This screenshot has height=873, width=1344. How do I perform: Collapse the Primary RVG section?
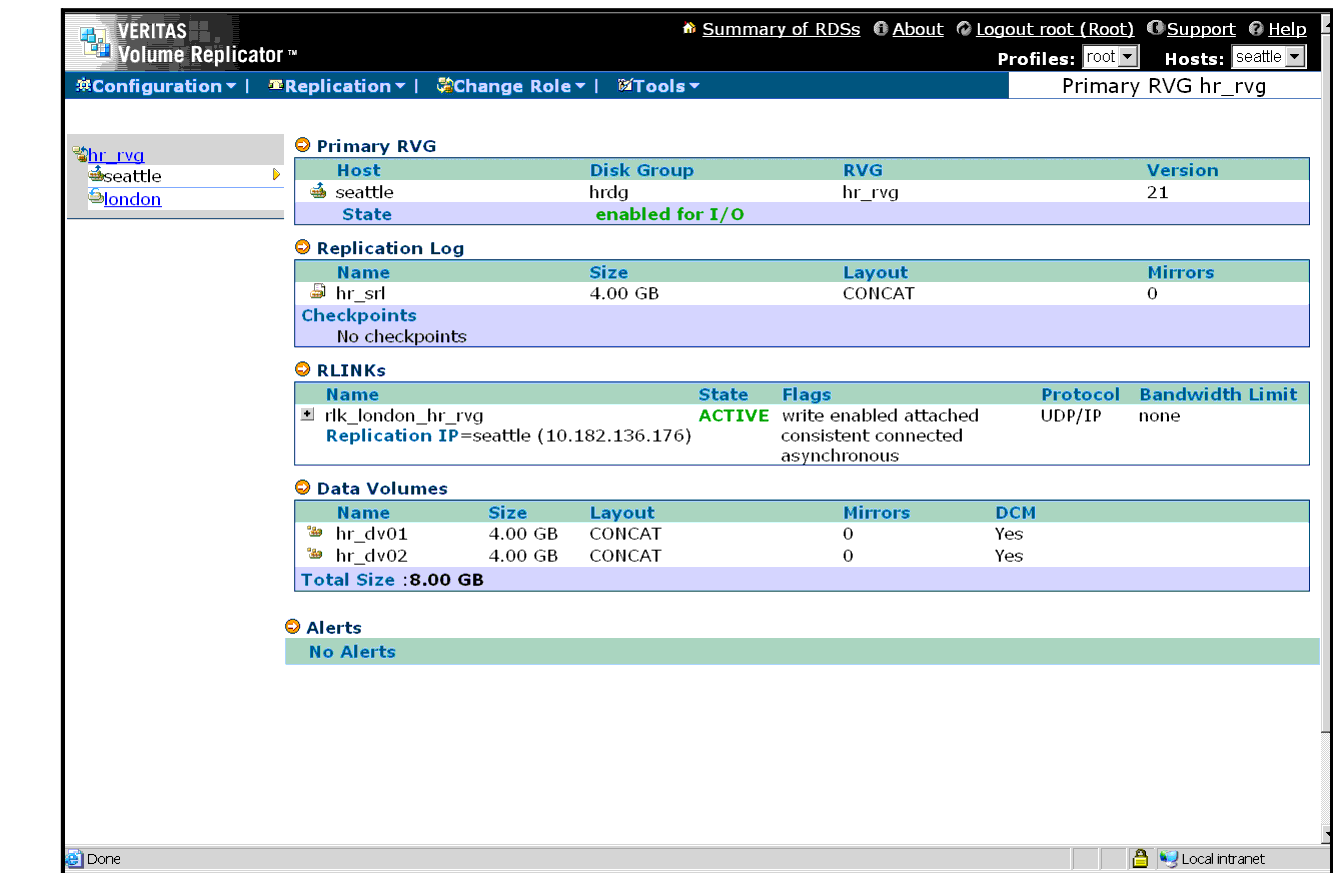click(x=303, y=145)
